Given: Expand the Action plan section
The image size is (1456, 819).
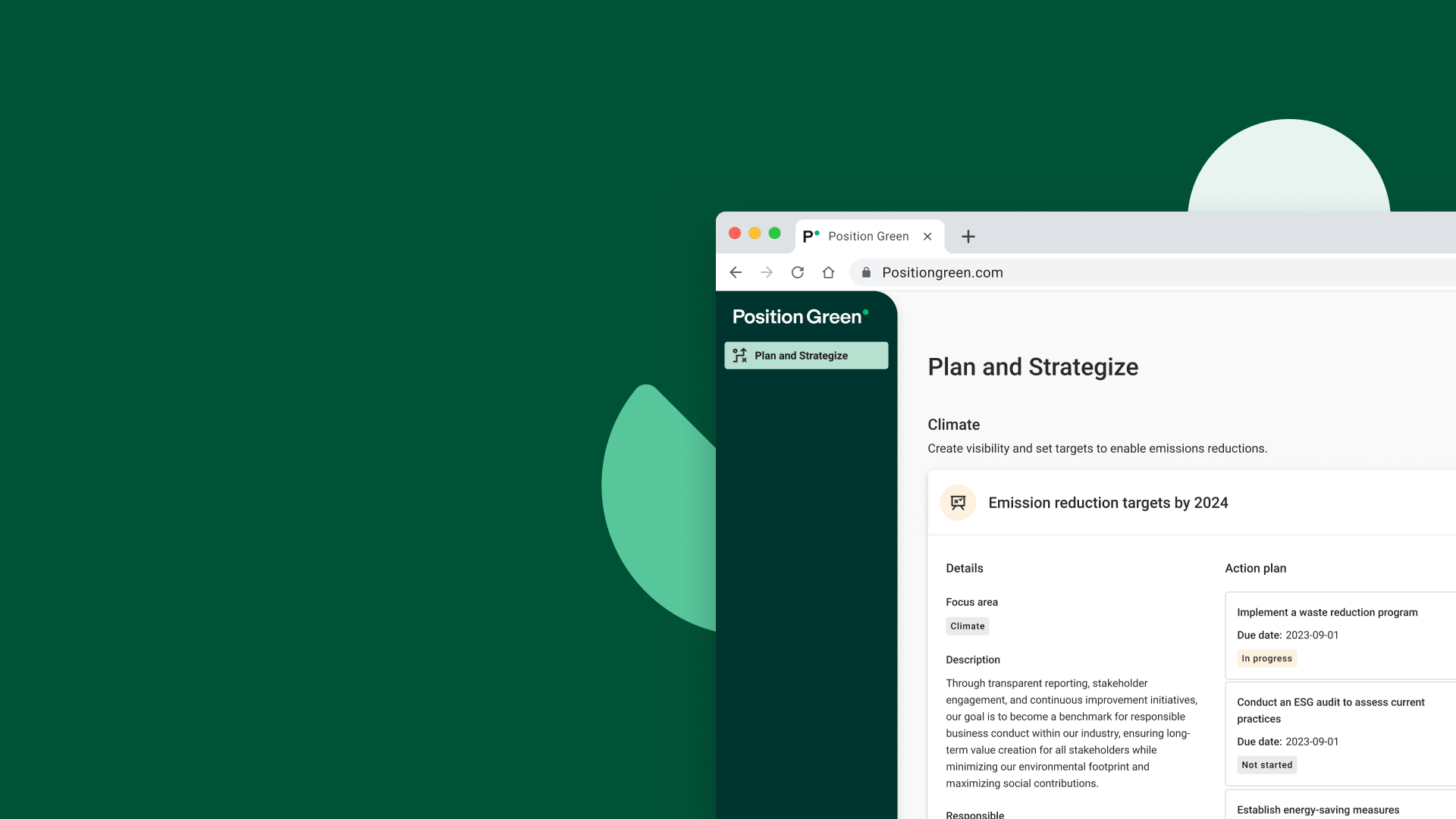Looking at the screenshot, I should click(1256, 568).
